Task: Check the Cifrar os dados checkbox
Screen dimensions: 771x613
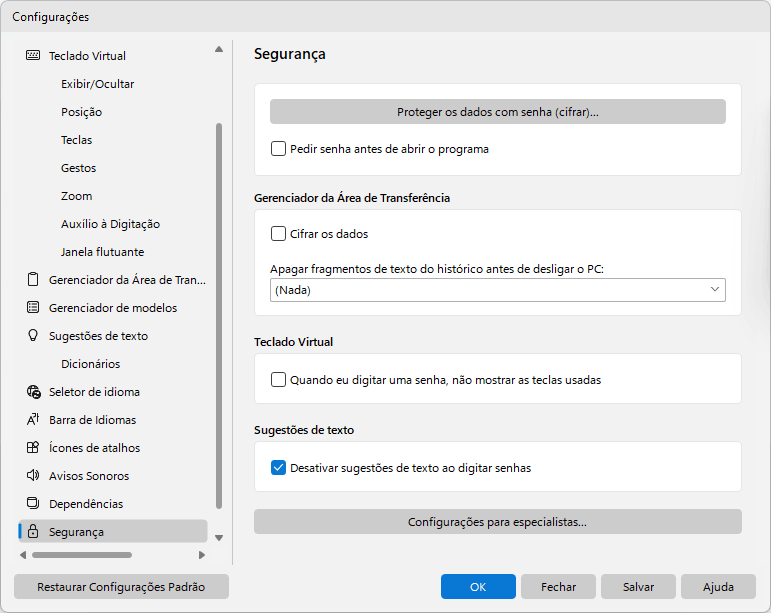Action: [278, 234]
